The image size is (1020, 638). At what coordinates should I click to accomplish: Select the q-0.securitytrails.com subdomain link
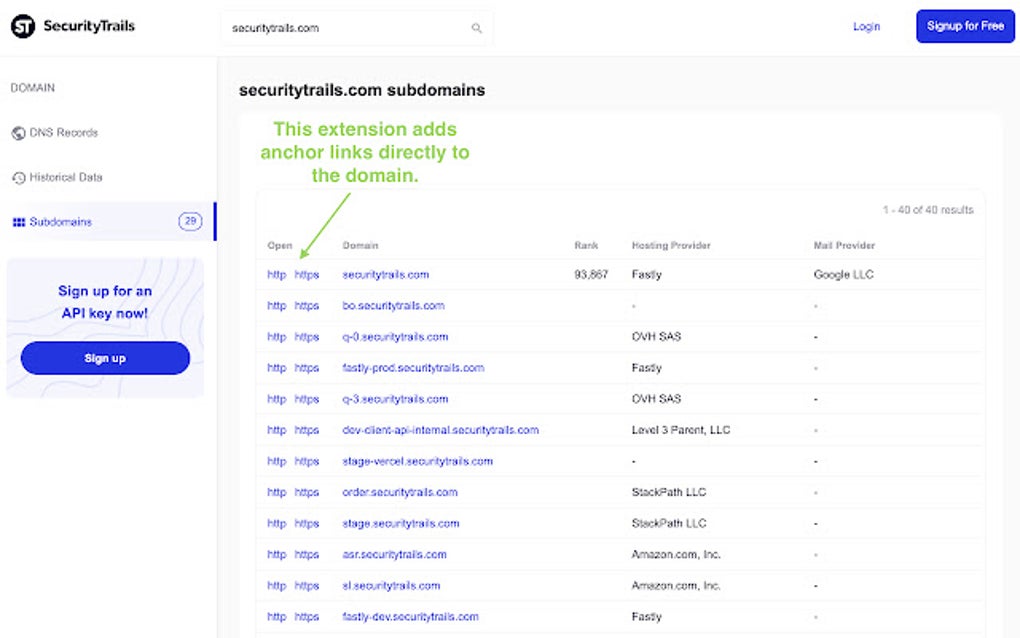coord(396,337)
